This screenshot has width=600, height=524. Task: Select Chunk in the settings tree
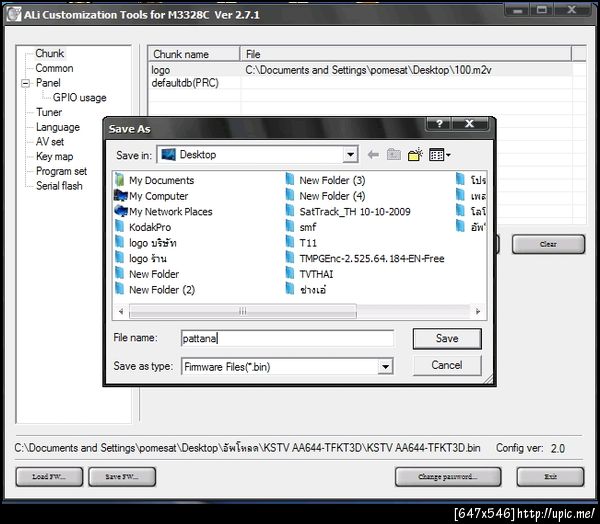[50, 53]
